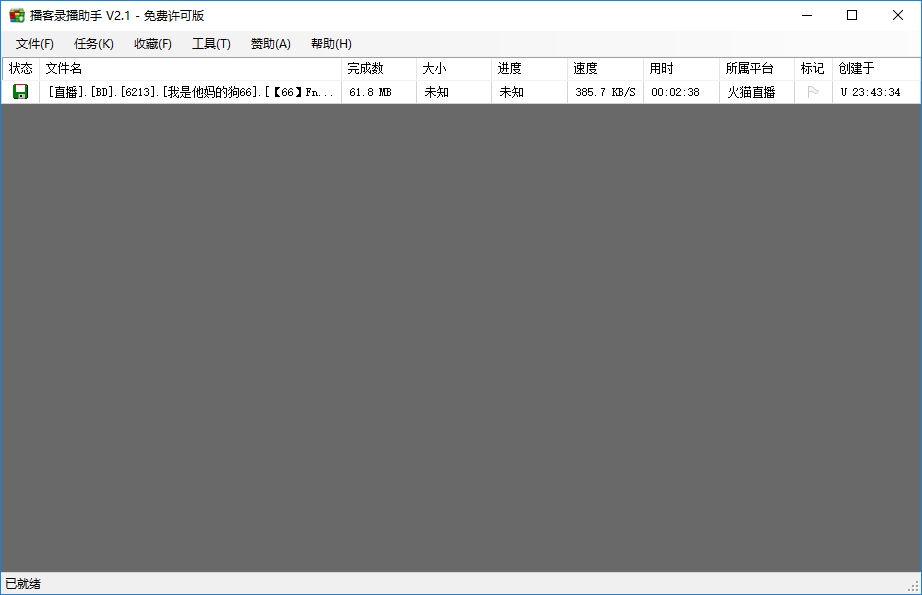
Task: Open the 工具(T) menu
Action: [211, 44]
